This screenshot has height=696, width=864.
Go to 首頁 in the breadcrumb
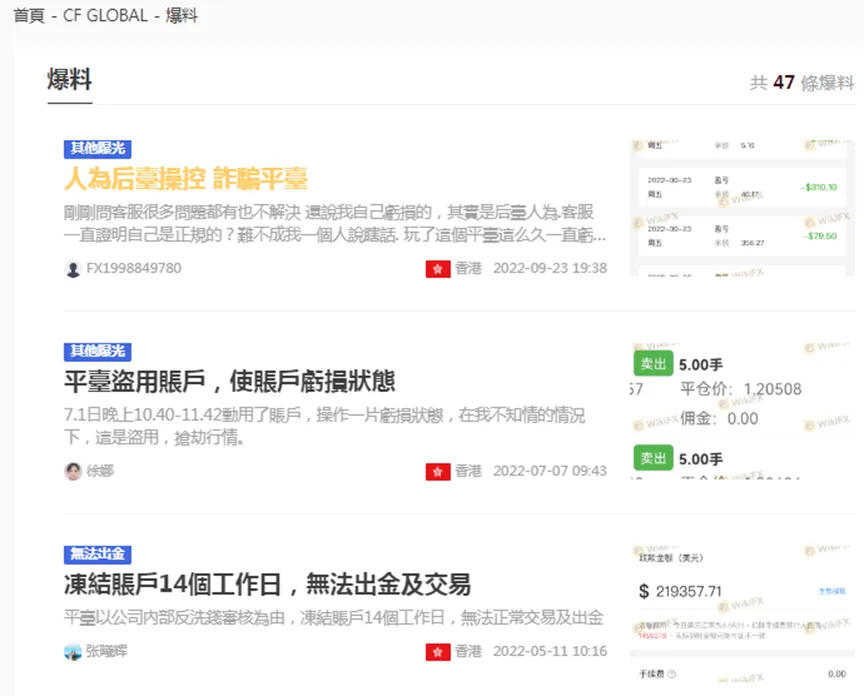[29, 15]
